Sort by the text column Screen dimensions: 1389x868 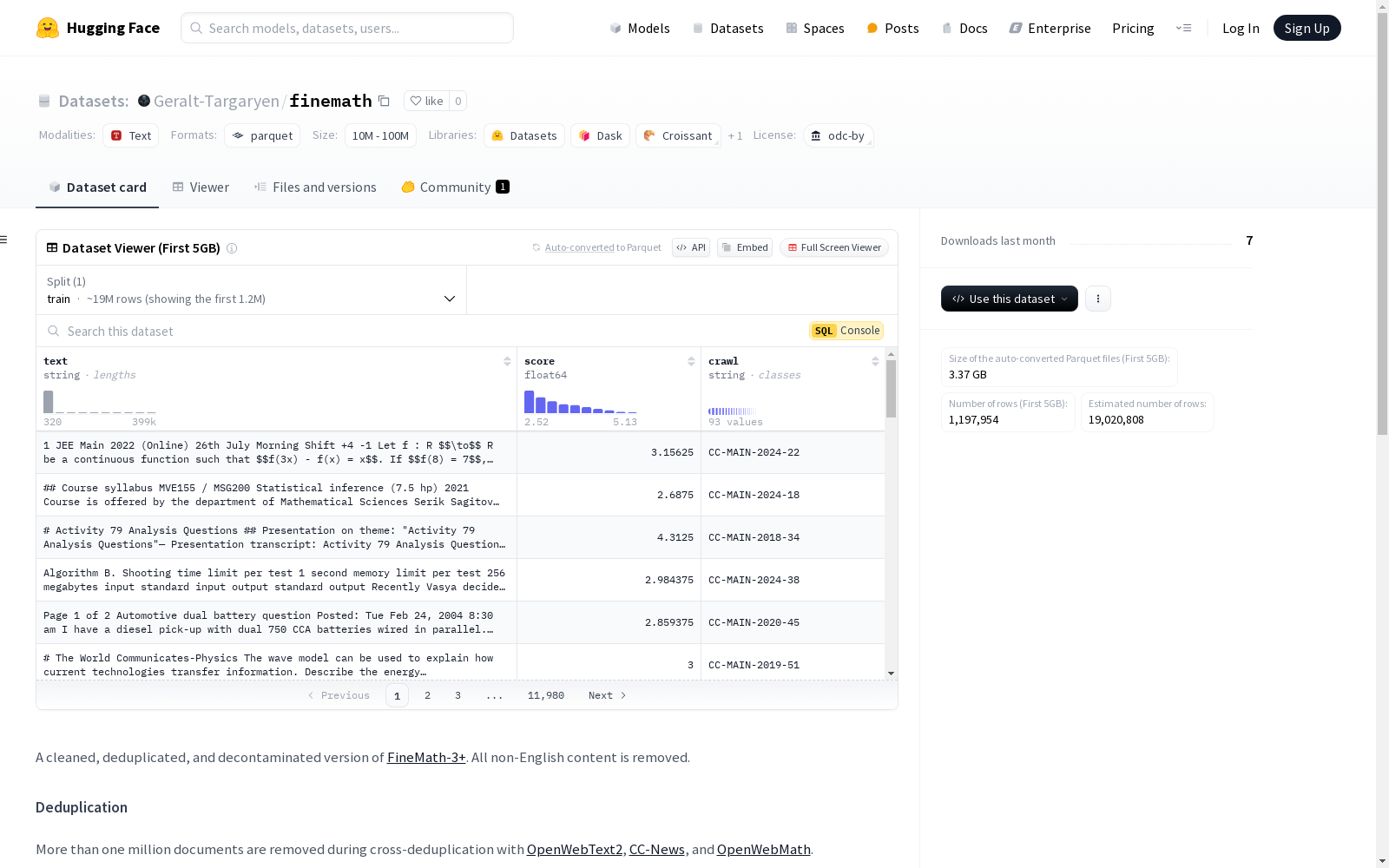click(x=507, y=361)
